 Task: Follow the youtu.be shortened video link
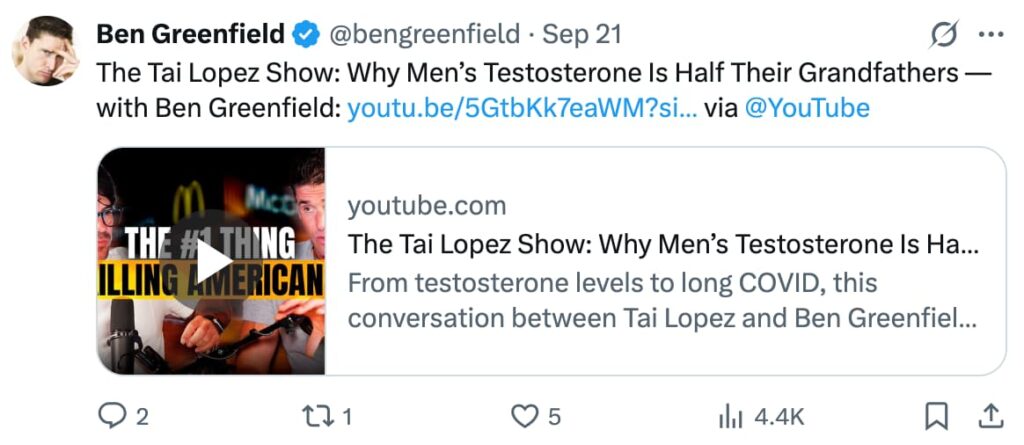[520, 108]
